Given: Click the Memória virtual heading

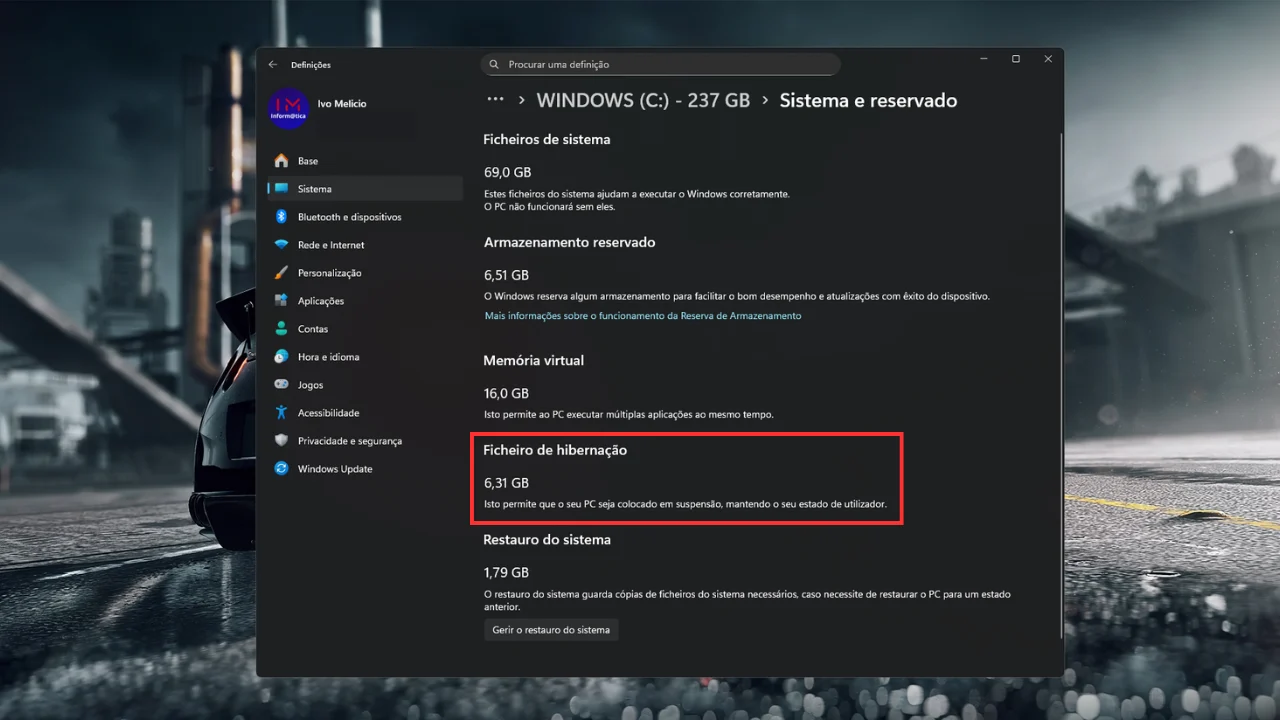Looking at the screenshot, I should (x=533, y=361).
